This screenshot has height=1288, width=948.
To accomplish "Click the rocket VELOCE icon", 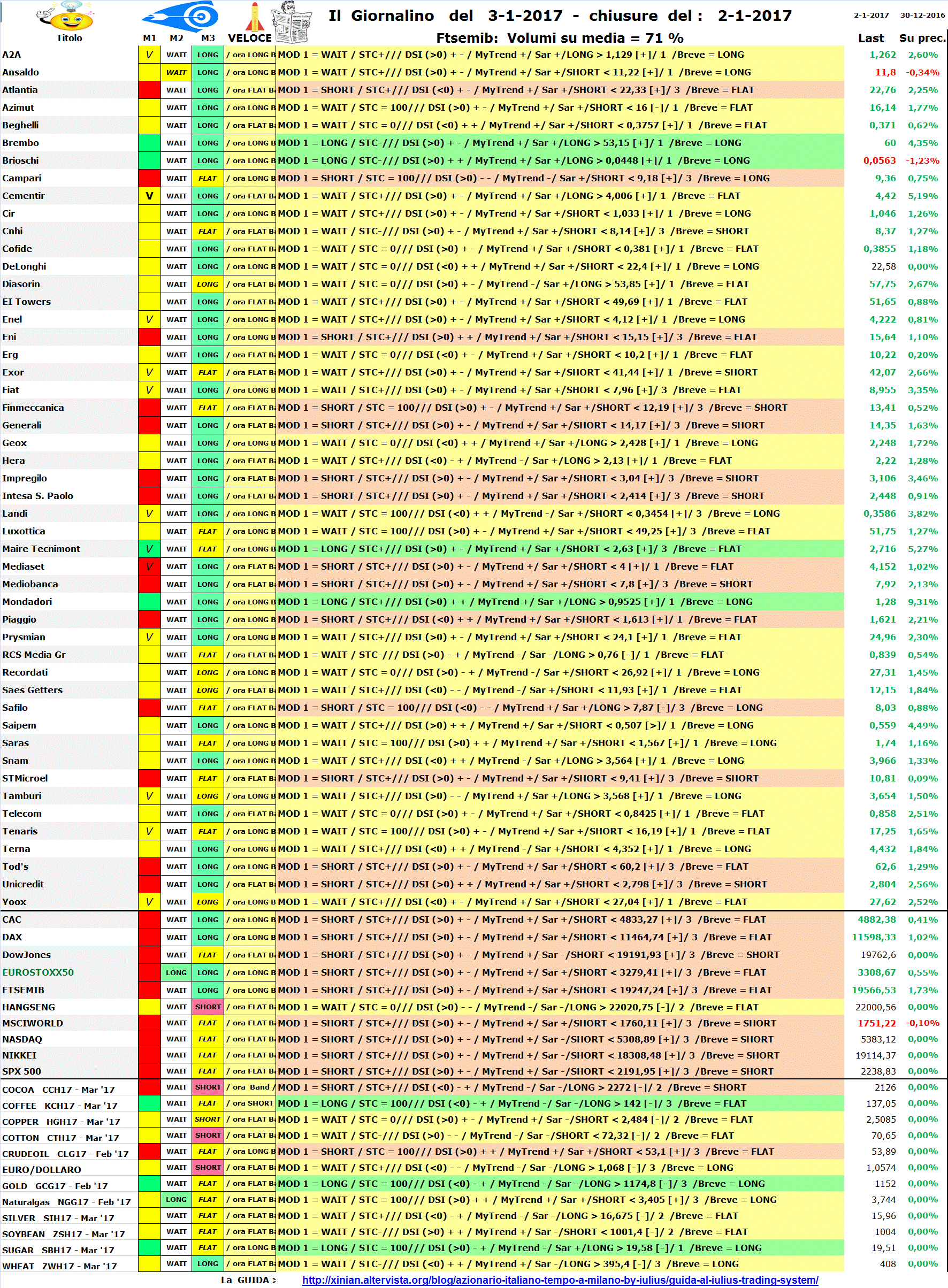I will click(x=254, y=17).
